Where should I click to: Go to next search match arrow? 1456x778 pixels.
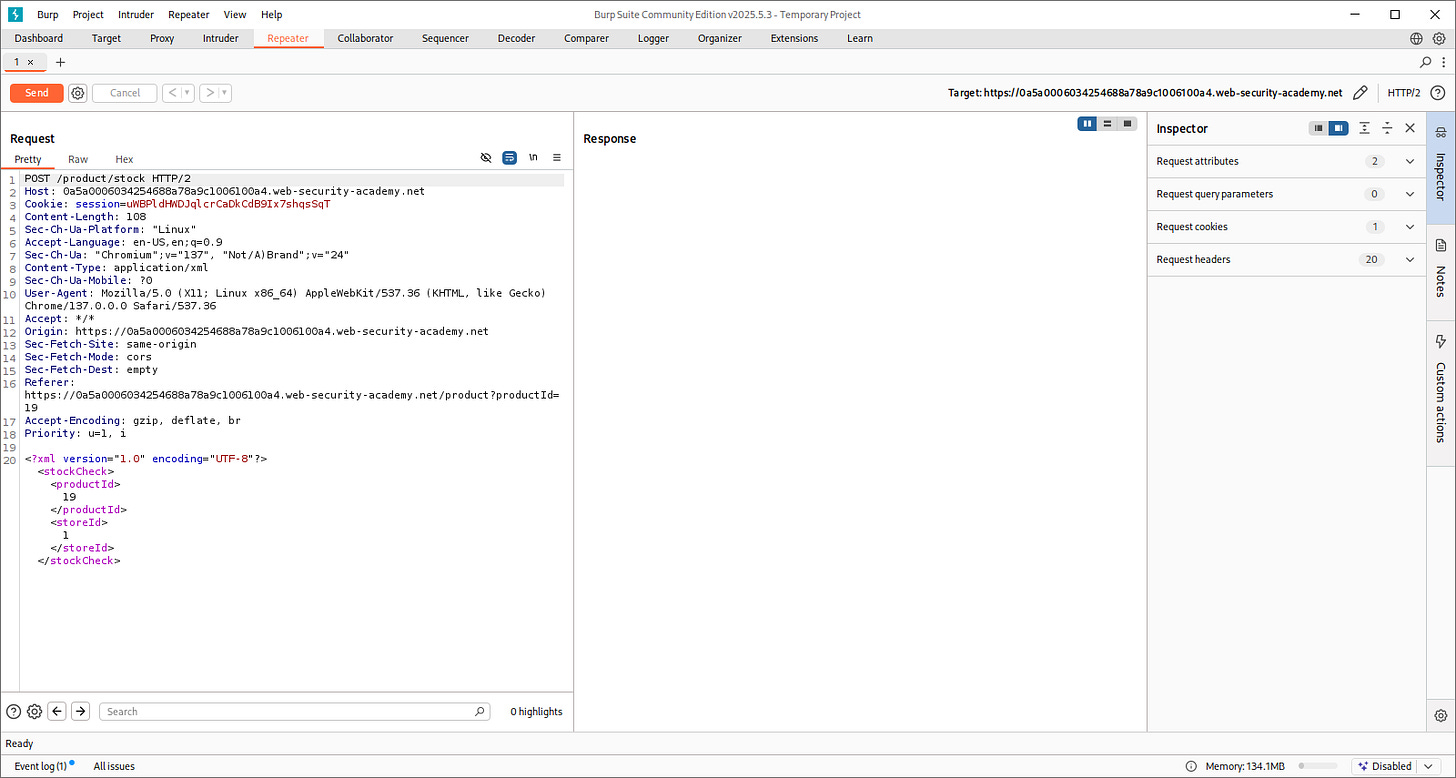[81, 711]
